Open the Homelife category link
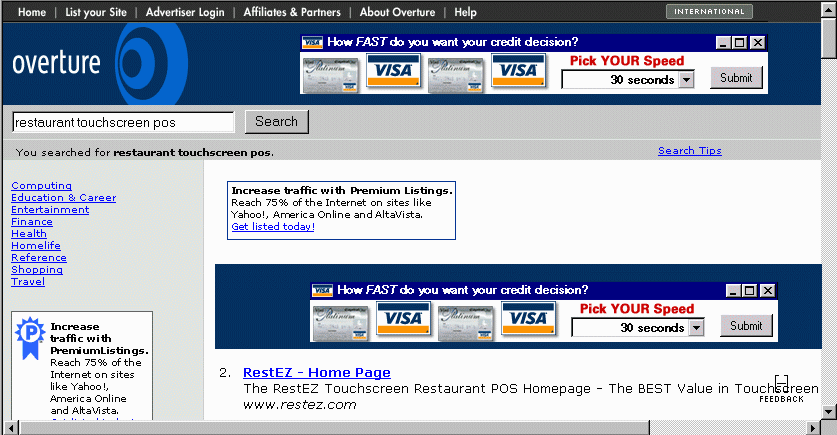837x435 pixels. click(36, 246)
